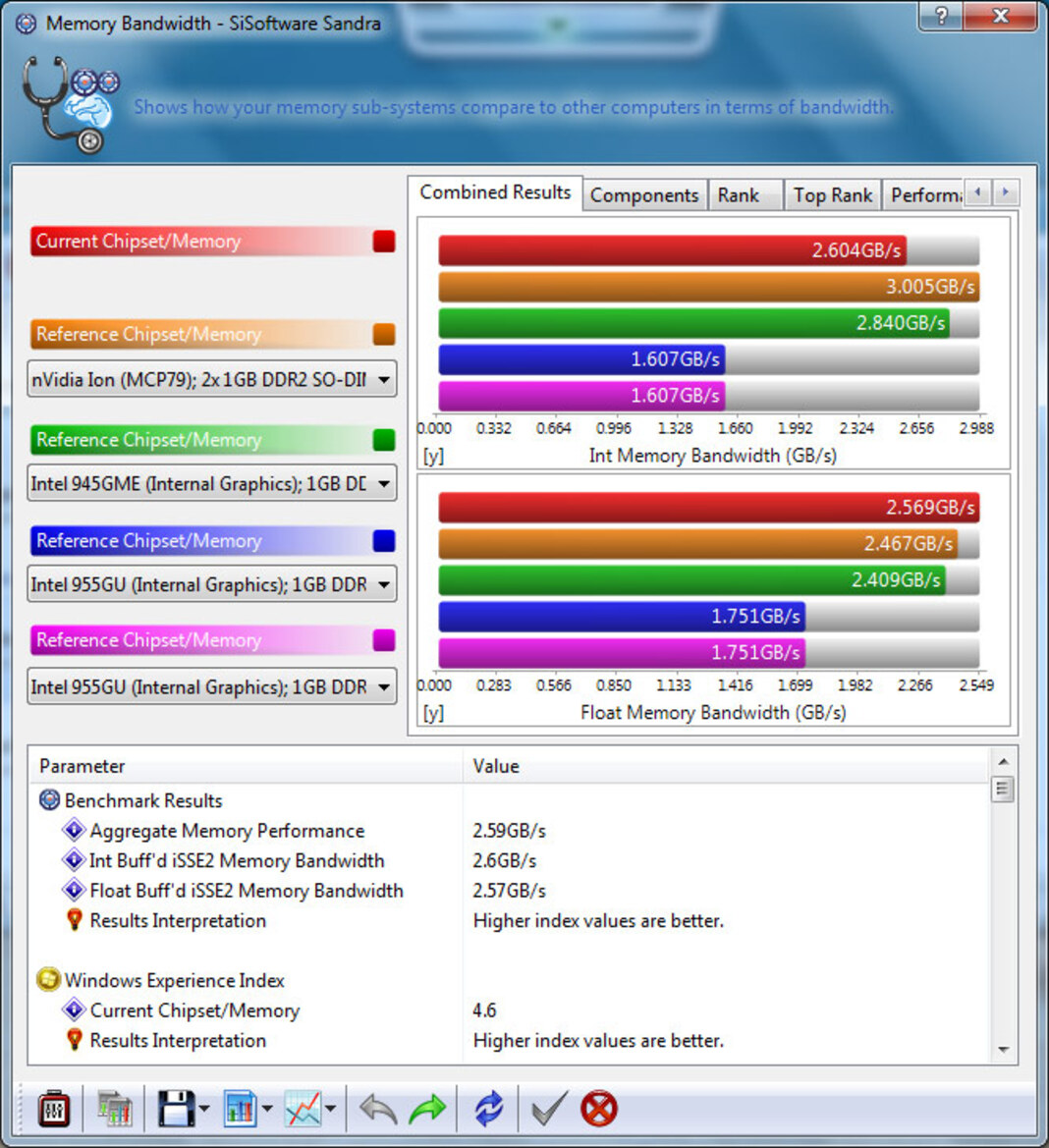1049x1148 pixels.
Task: Click the blue refresh results icon
Action: pyautogui.click(x=489, y=1109)
